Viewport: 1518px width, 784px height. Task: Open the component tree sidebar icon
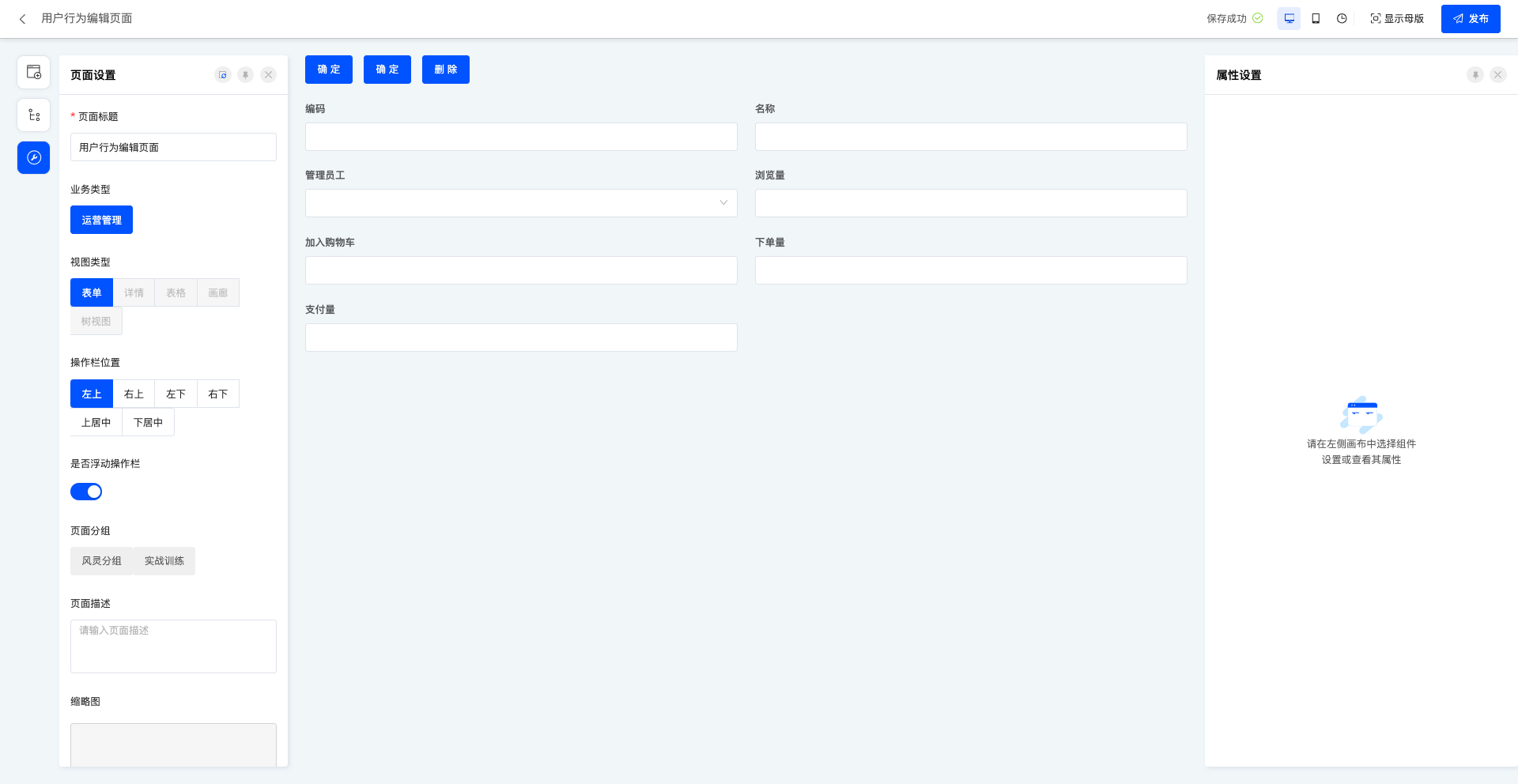[x=34, y=115]
